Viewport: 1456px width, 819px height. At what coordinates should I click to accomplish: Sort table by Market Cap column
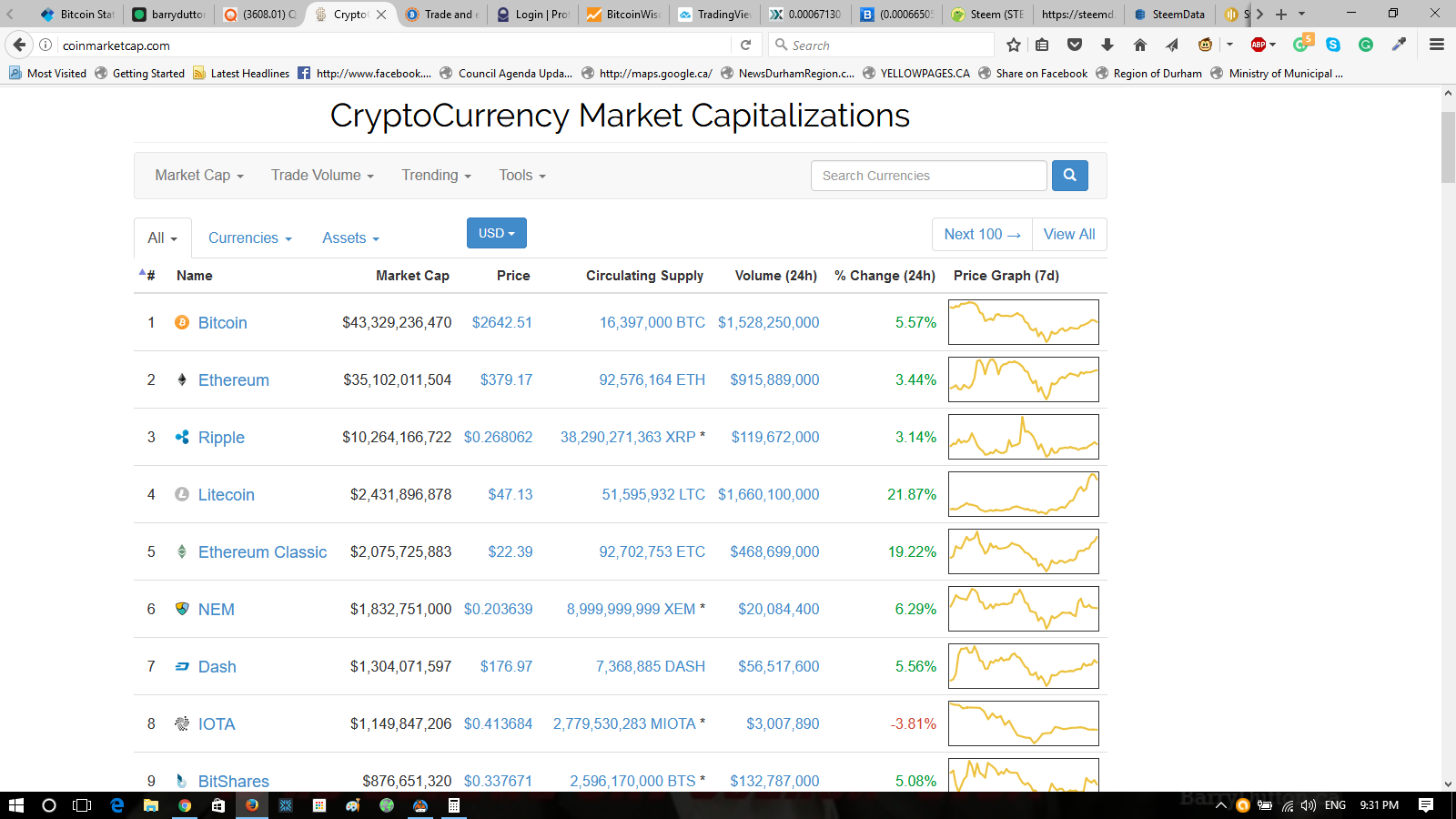pyautogui.click(x=412, y=276)
